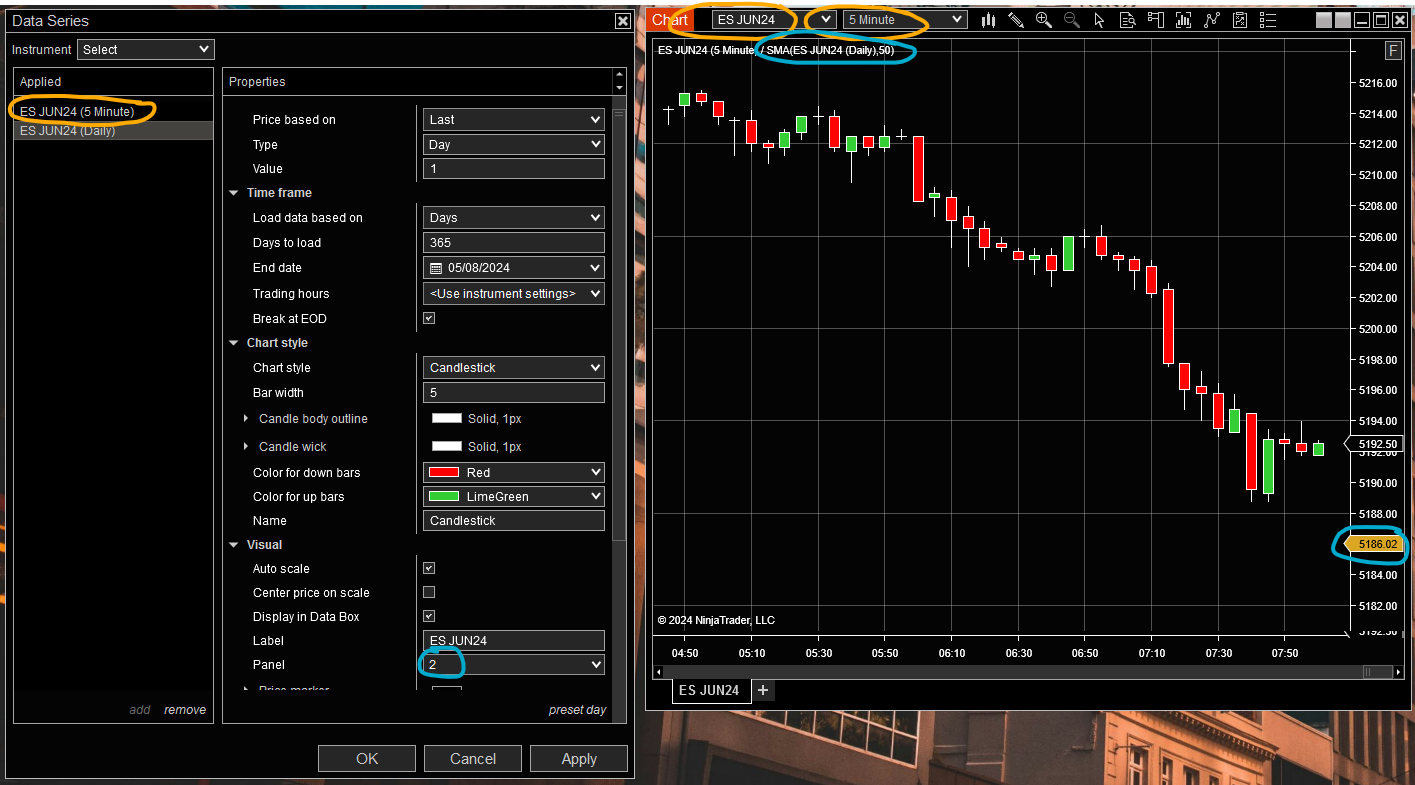Activate the zoom in magnifier
1415x785 pixels.
click(1044, 20)
